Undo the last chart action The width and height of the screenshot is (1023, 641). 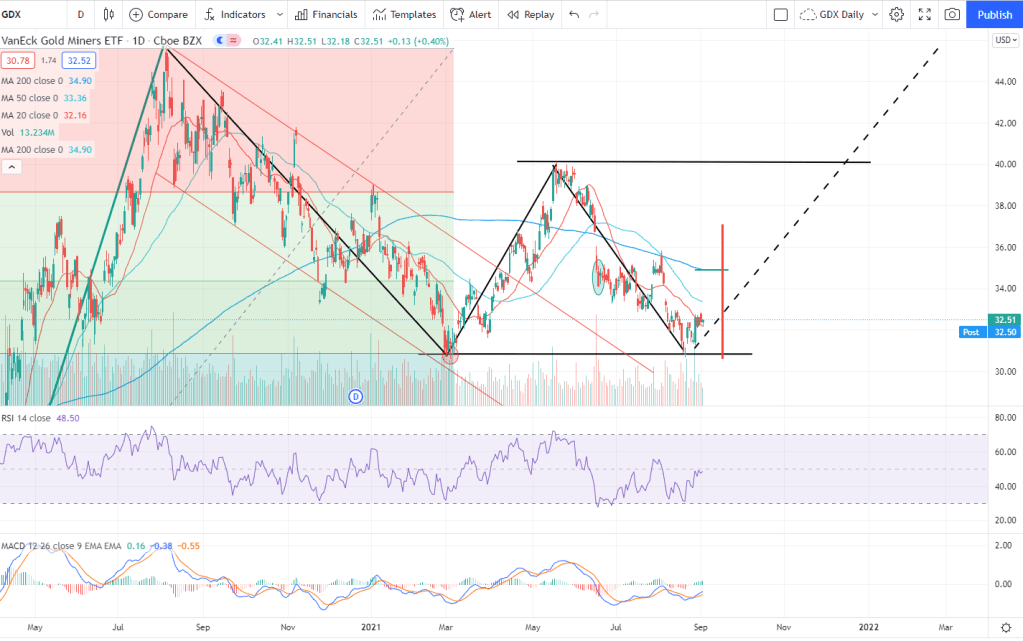[573, 15]
